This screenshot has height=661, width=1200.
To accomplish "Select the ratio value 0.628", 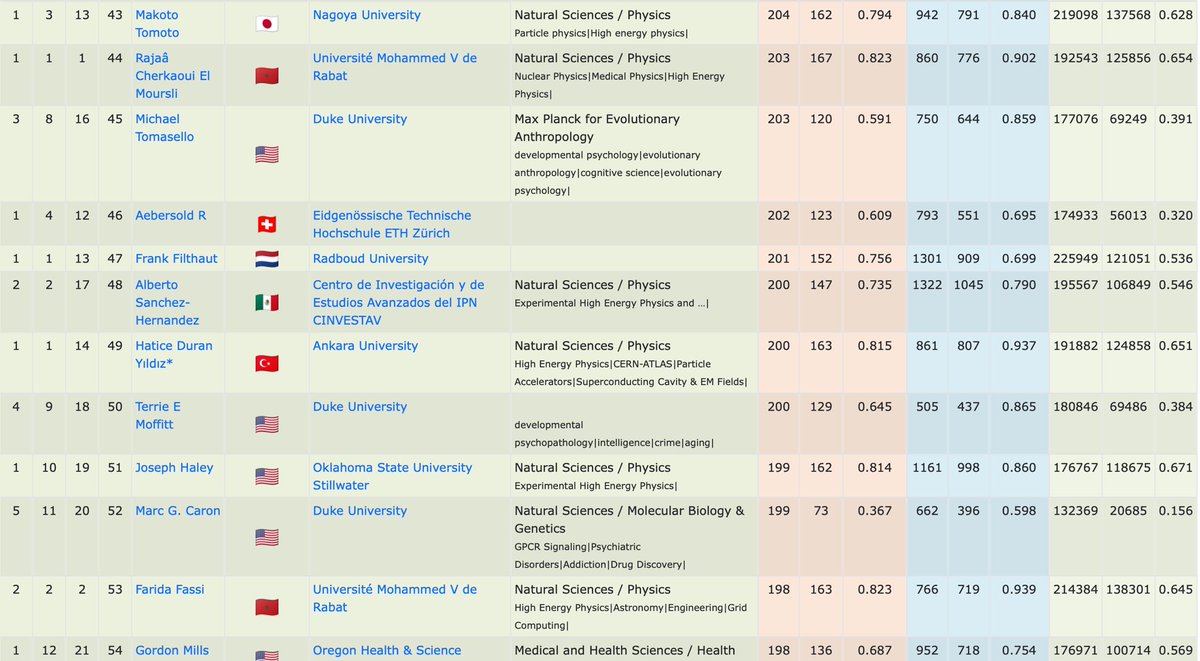I will pyautogui.click(x=1175, y=15).
